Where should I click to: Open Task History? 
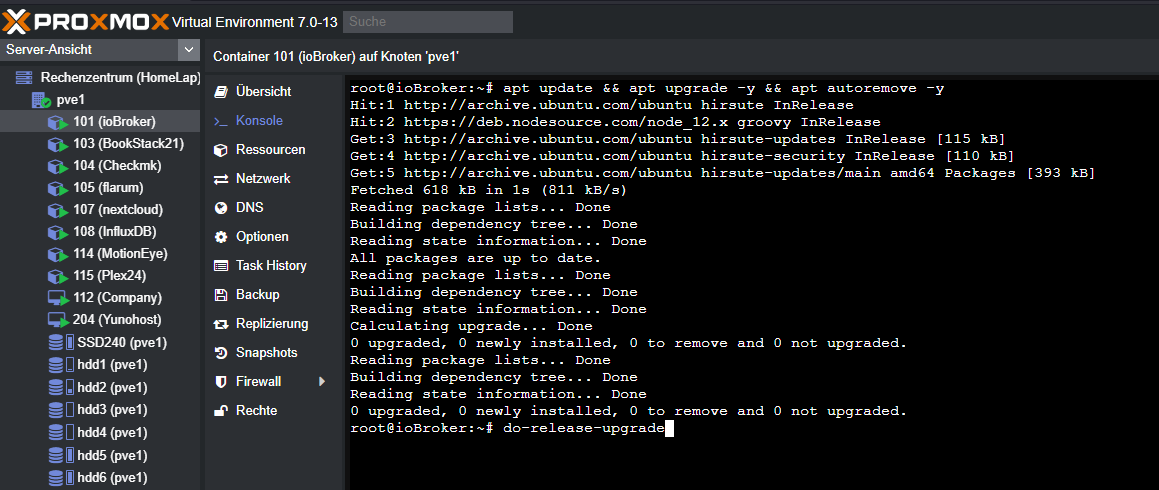(272, 265)
